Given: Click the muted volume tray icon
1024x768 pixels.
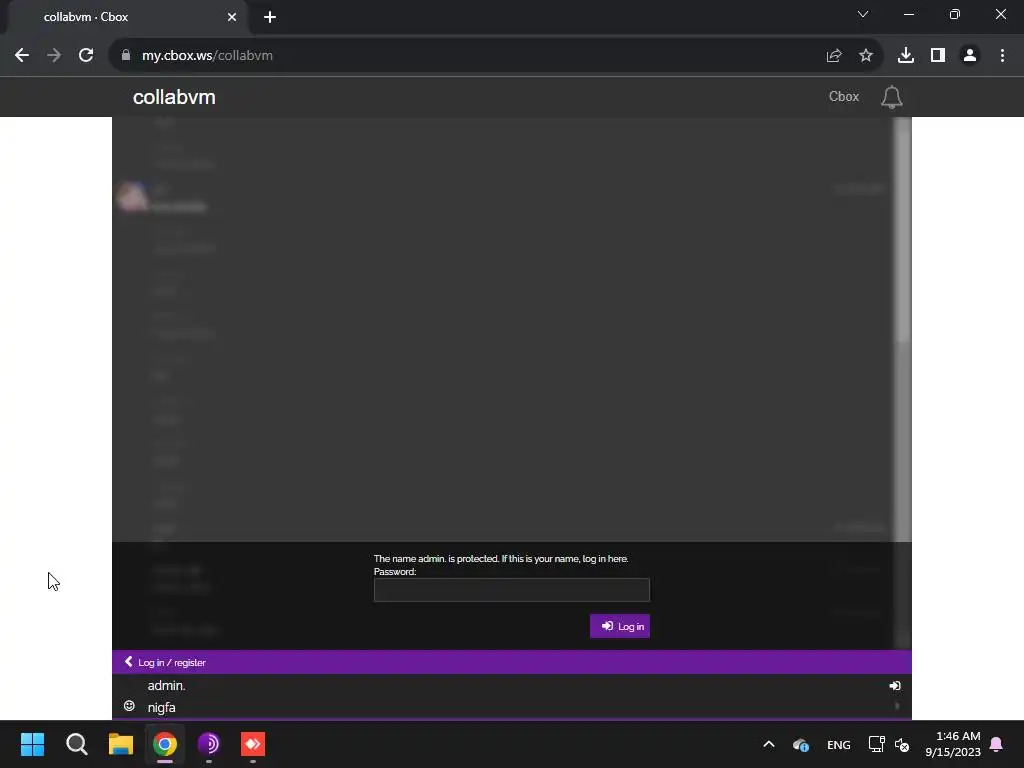Looking at the screenshot, I should click(902, 744).
